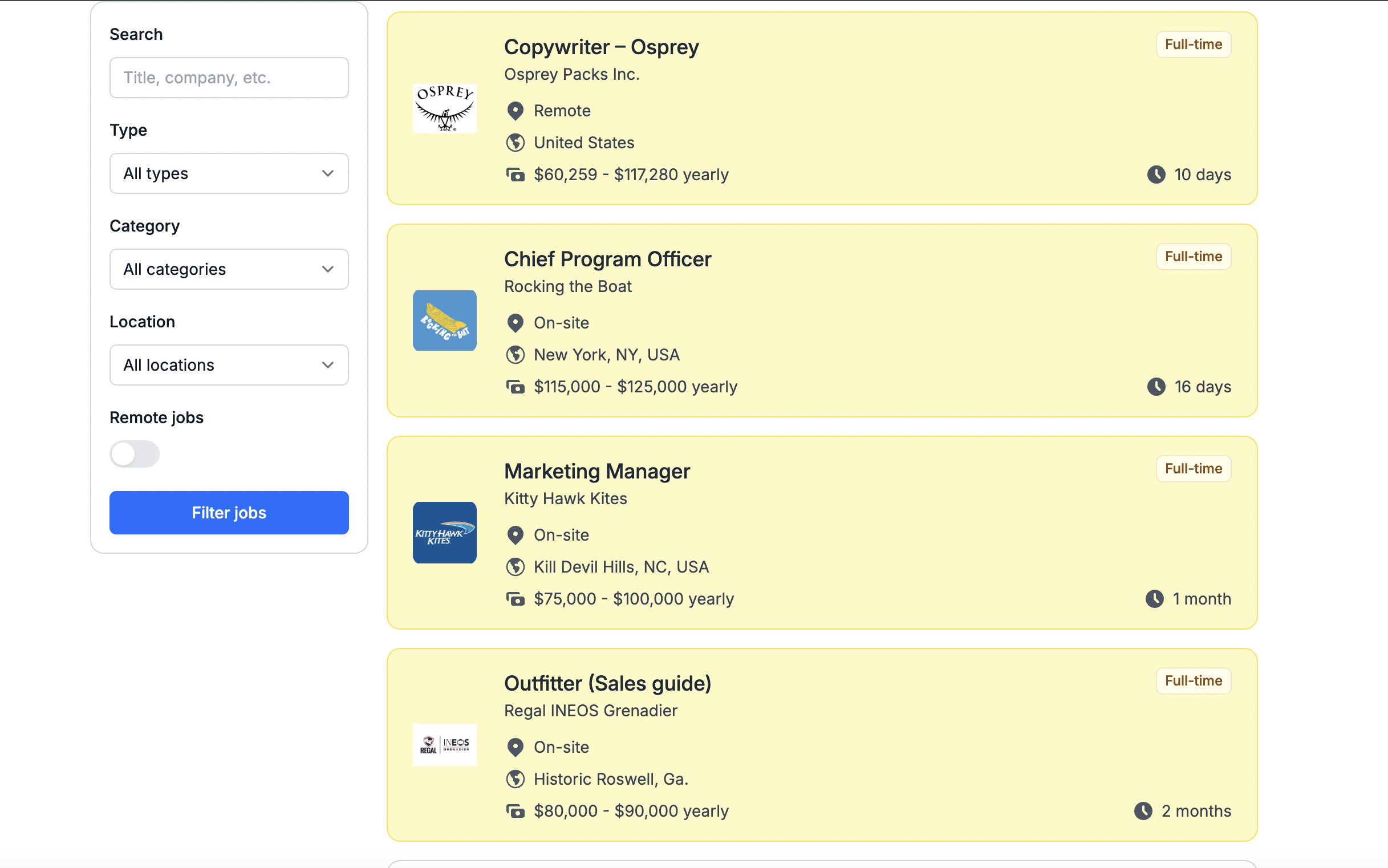Click the United States location text

point(584,143)
